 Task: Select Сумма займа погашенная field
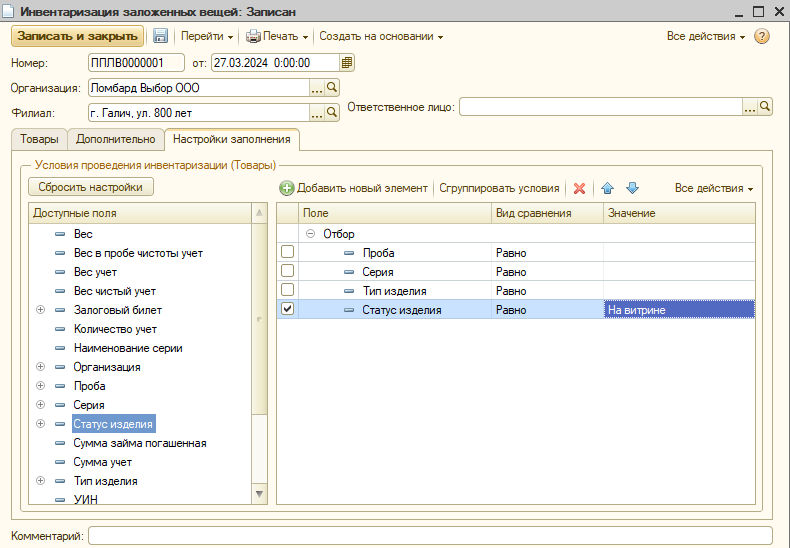(140, 443)
